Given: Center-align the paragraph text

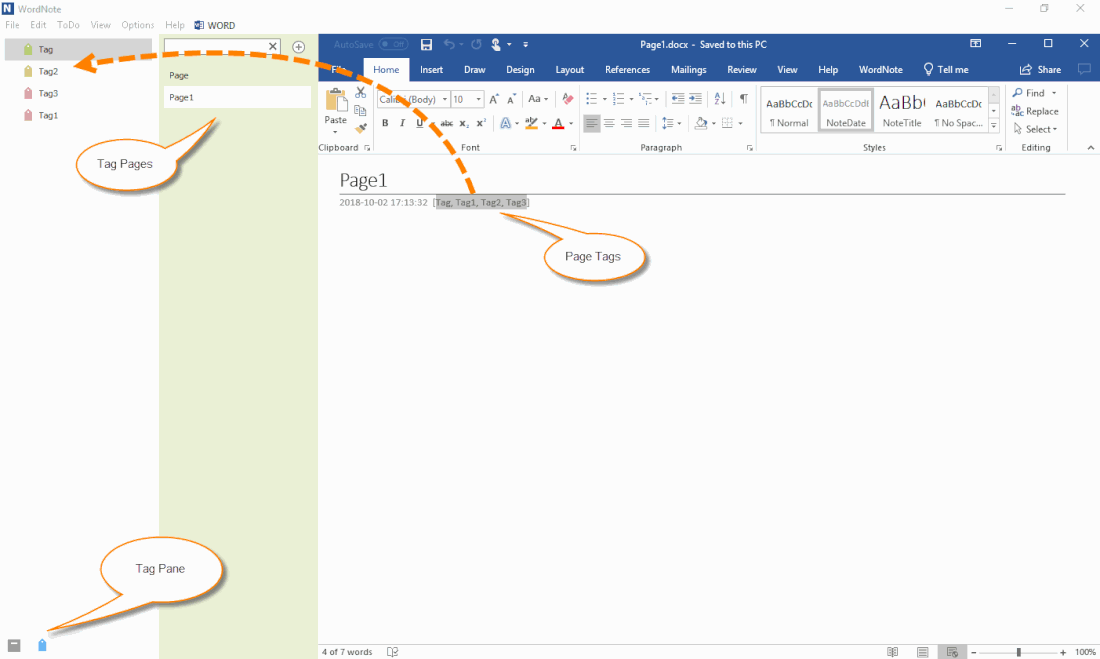Looking at the screenshot, I should tap(609, 123).
